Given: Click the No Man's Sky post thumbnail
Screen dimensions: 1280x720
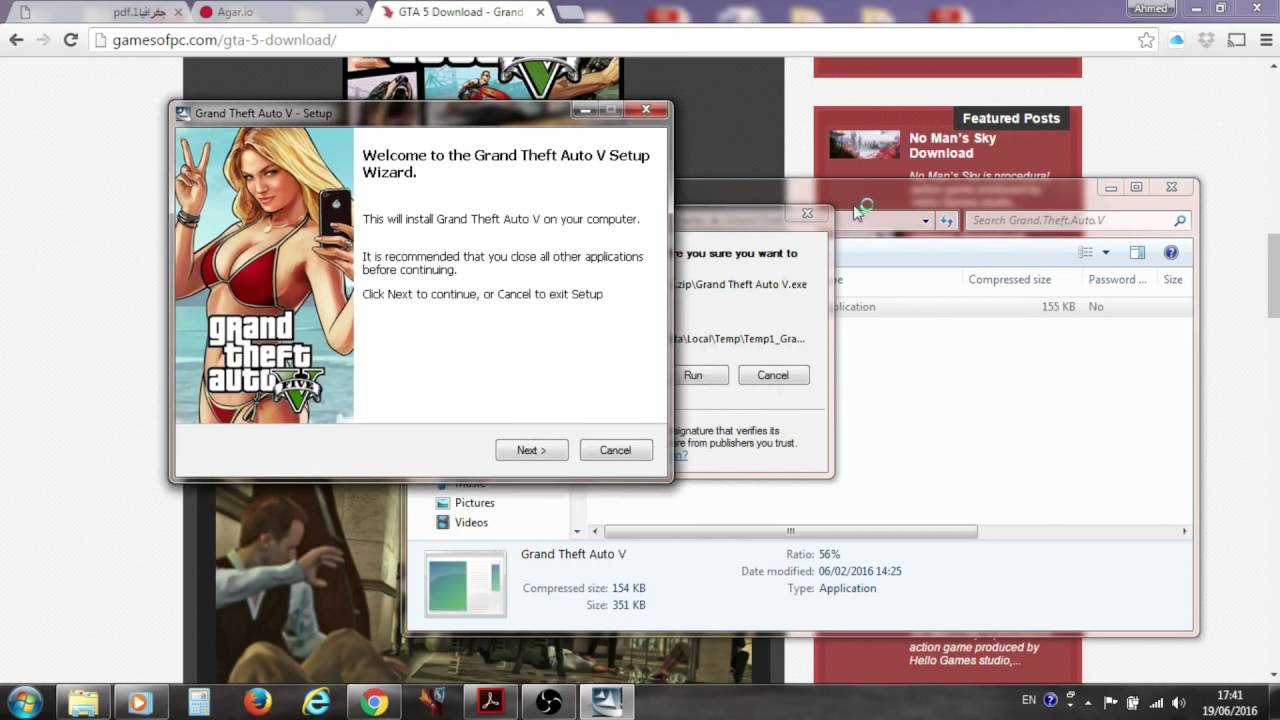Looking at the screenshot, I should [x=864, y=145].
